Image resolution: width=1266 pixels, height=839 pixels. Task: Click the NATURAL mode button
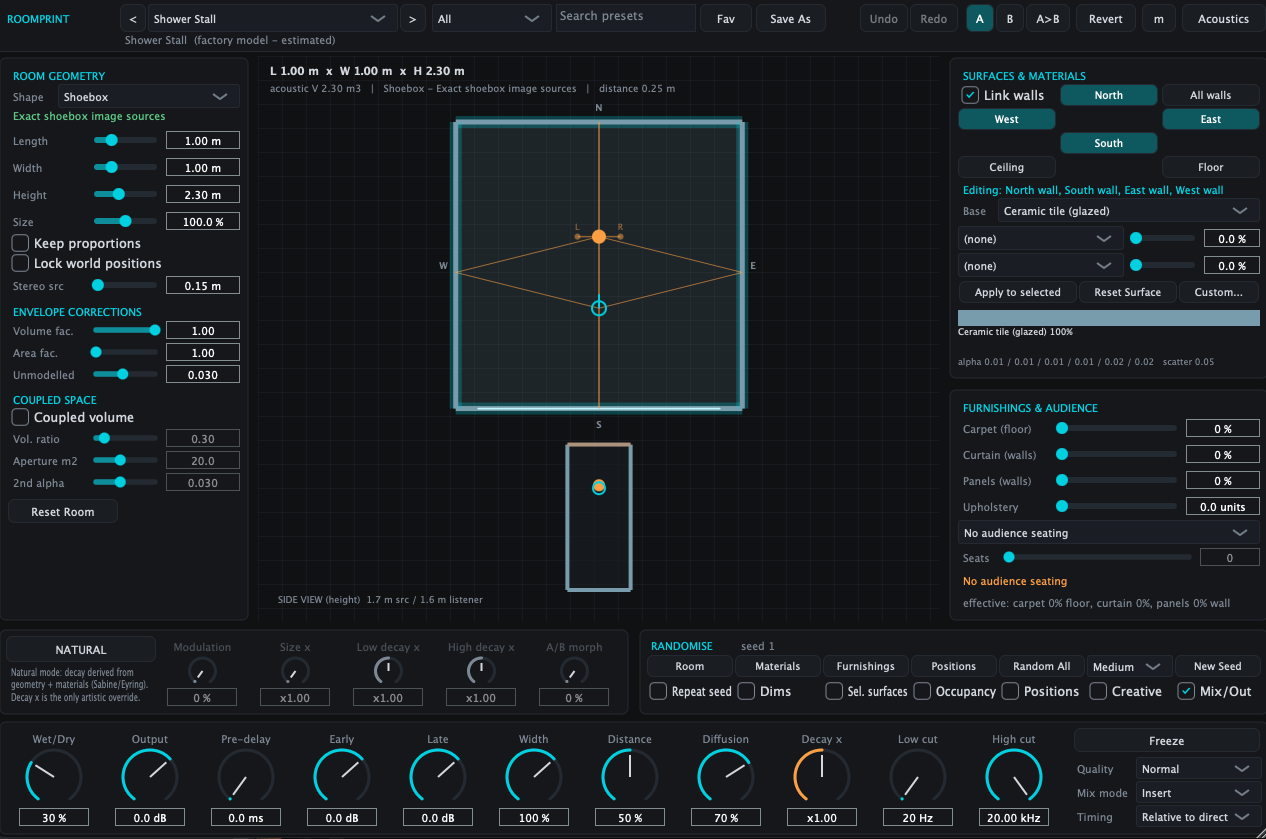pyautogui.click(x=82, y=650)
